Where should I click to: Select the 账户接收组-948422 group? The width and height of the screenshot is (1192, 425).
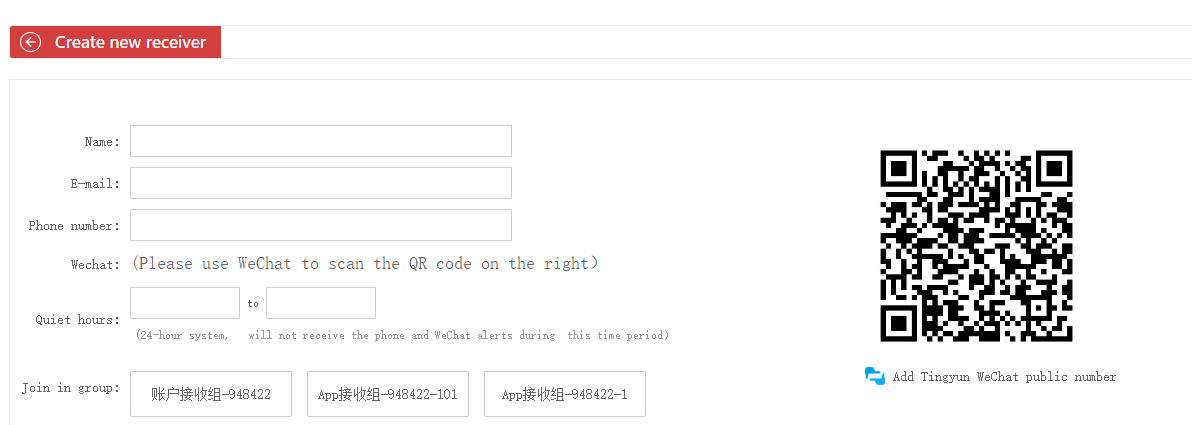coord(211,394)
